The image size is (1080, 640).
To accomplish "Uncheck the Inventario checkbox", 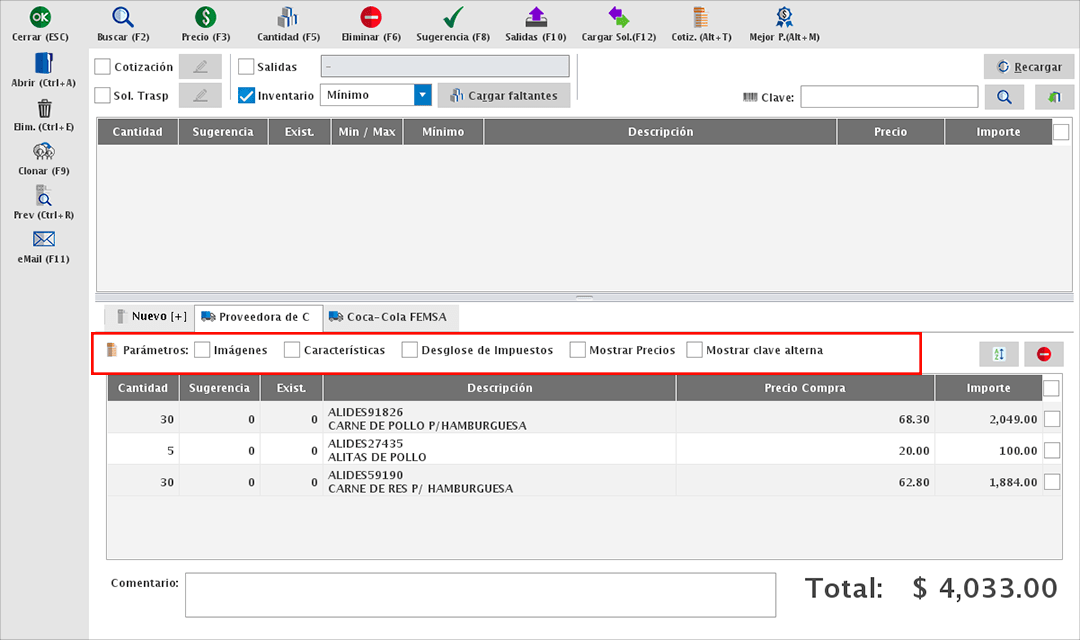I will [x=247, y=95].
